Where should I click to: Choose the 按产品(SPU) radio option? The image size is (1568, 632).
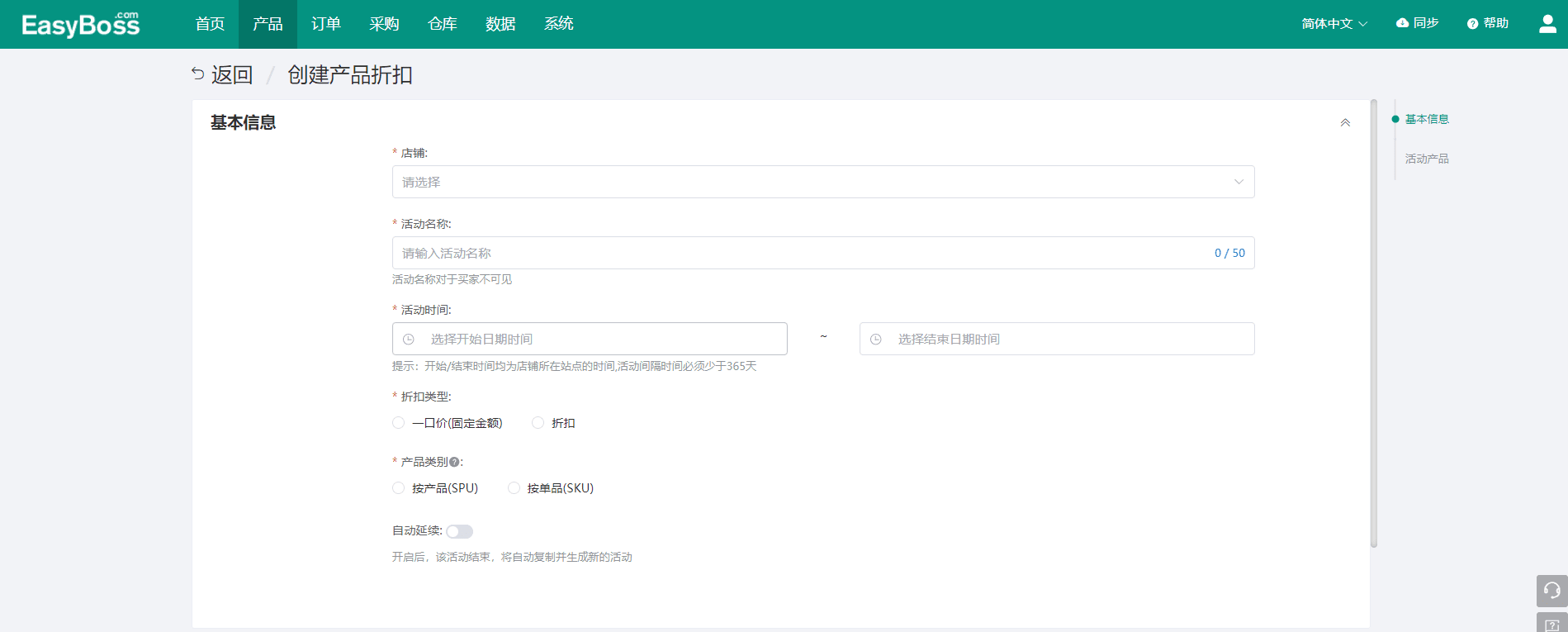(399, 488)
